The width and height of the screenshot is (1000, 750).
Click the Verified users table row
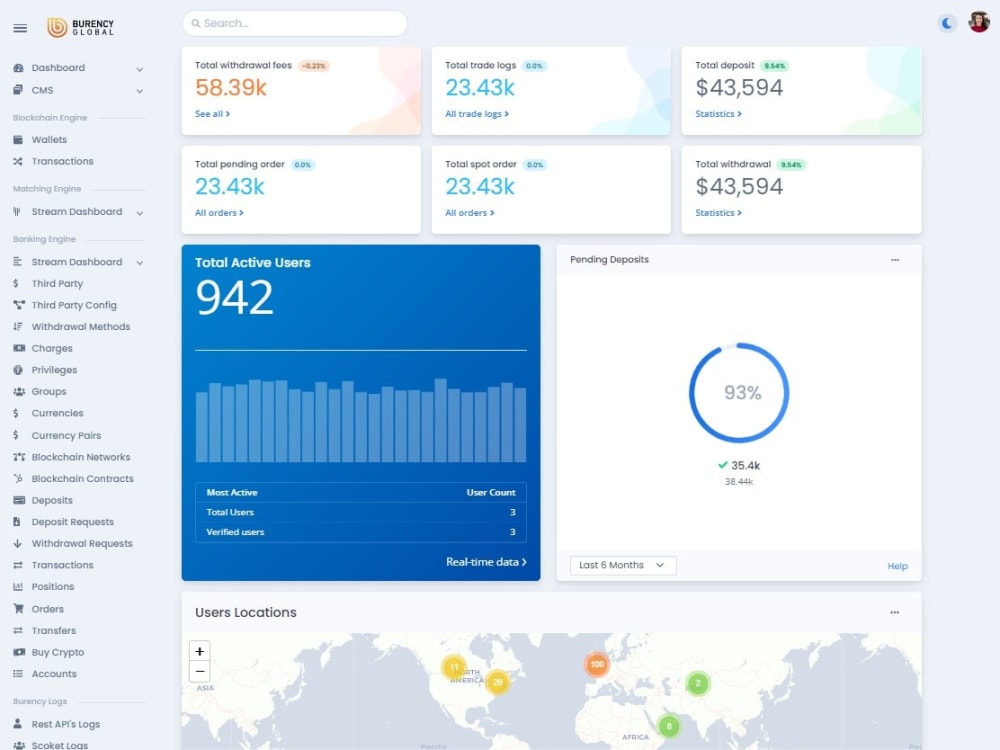coord(360,532)
